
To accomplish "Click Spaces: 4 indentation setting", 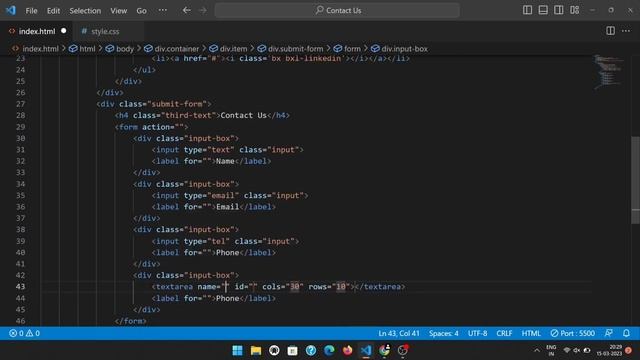I will [443, 333].
